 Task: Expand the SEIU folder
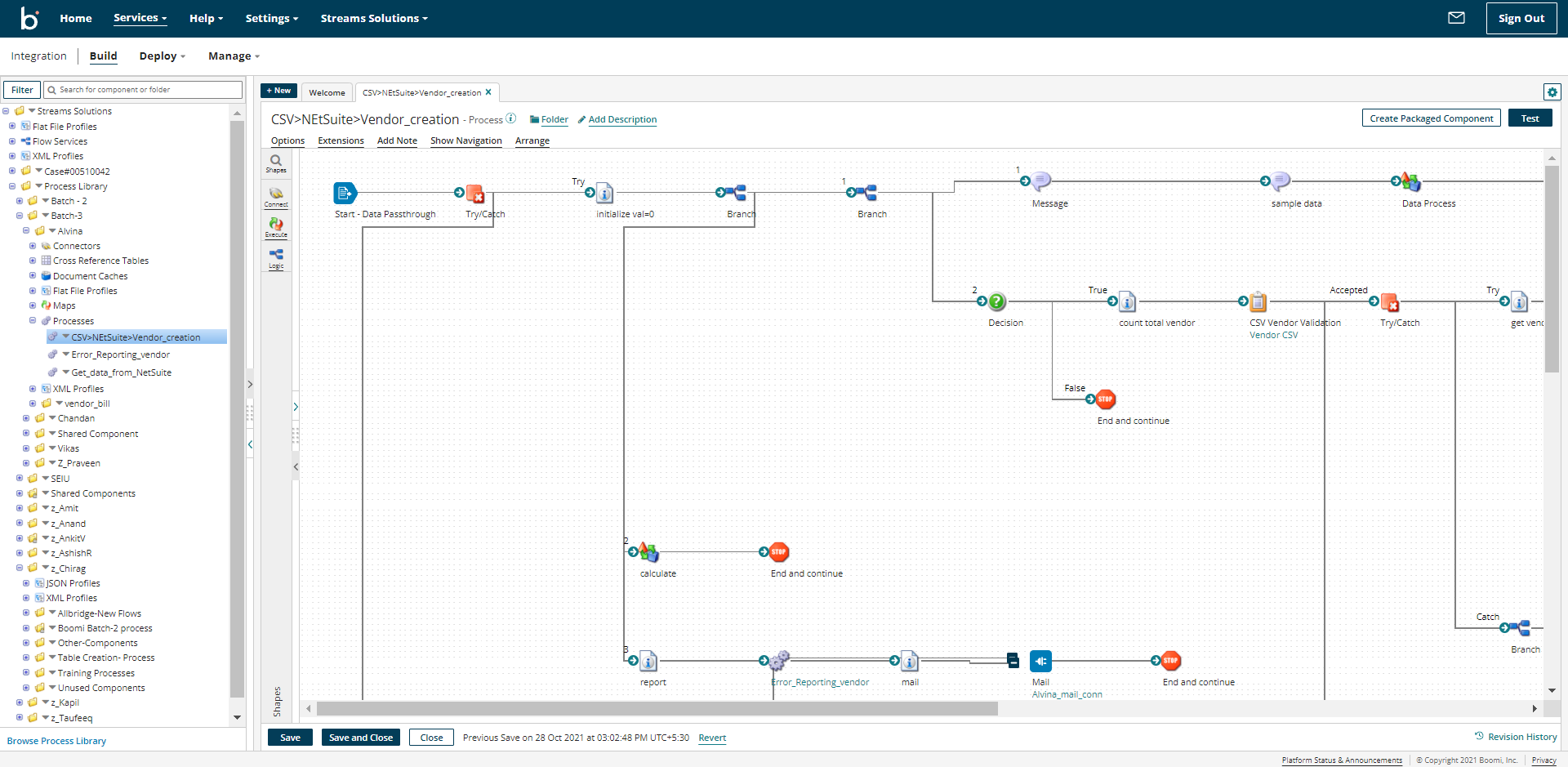(20, 479)
